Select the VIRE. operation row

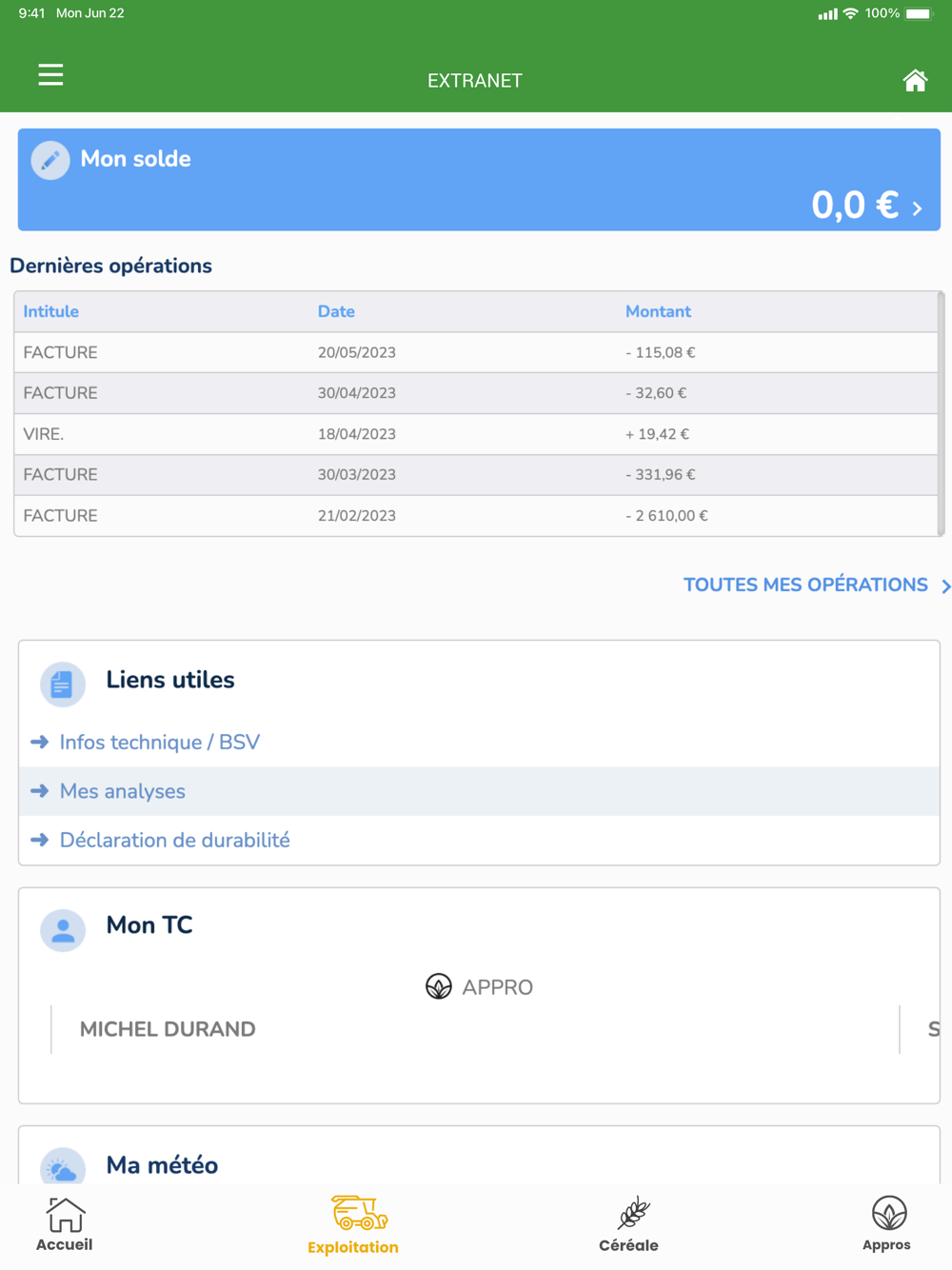click(x=476, y=434)
